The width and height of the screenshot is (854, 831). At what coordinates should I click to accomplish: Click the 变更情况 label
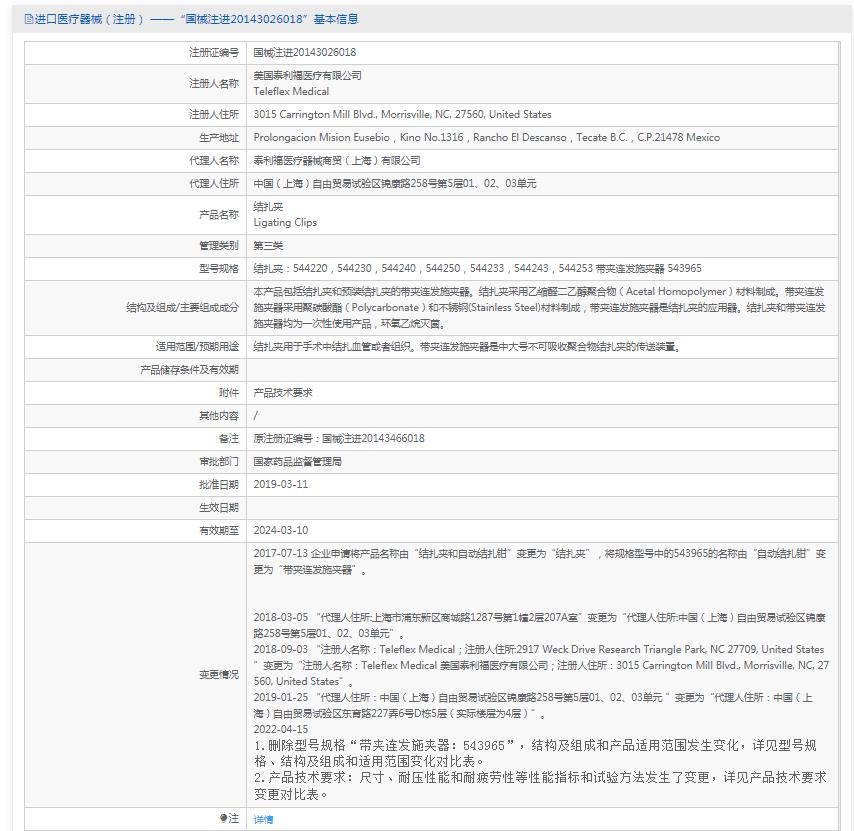[x=218, y=675]
